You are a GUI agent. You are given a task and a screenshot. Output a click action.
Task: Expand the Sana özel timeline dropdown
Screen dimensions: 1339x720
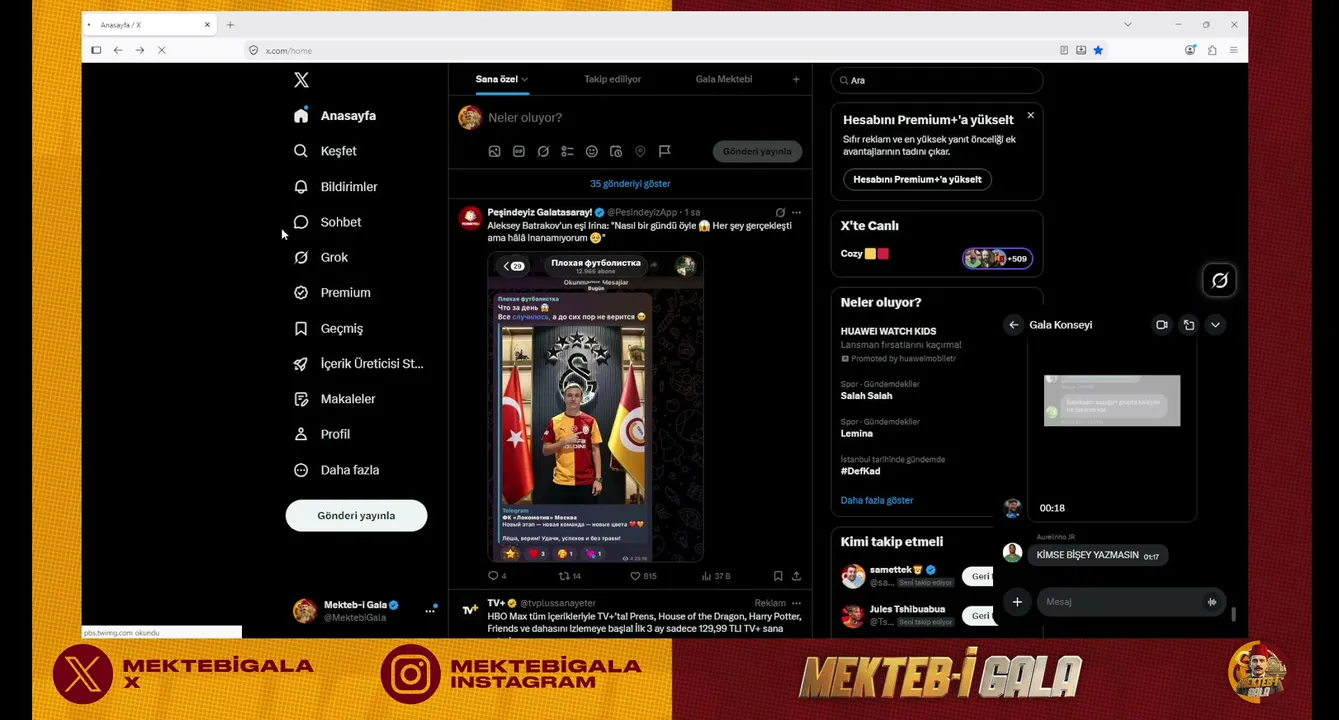click(x=524, y=79)
